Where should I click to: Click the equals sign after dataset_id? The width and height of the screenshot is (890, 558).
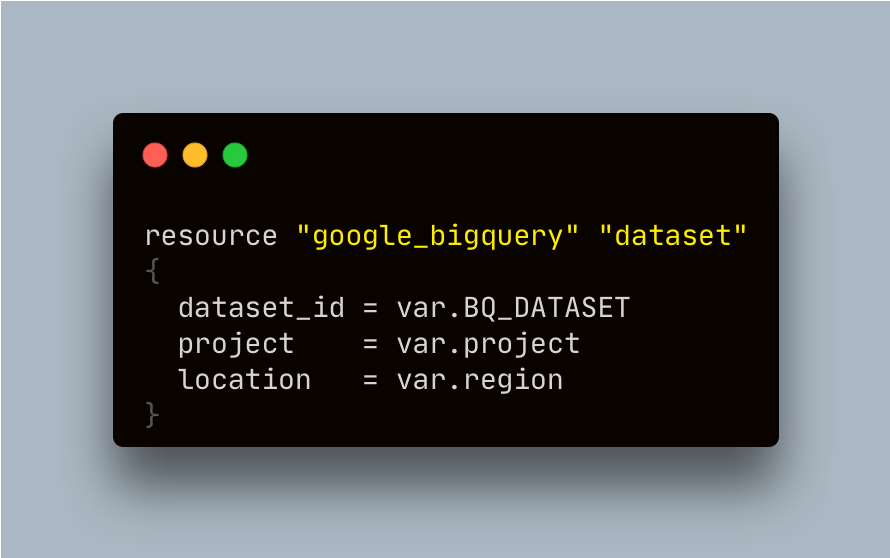(370, 308)
